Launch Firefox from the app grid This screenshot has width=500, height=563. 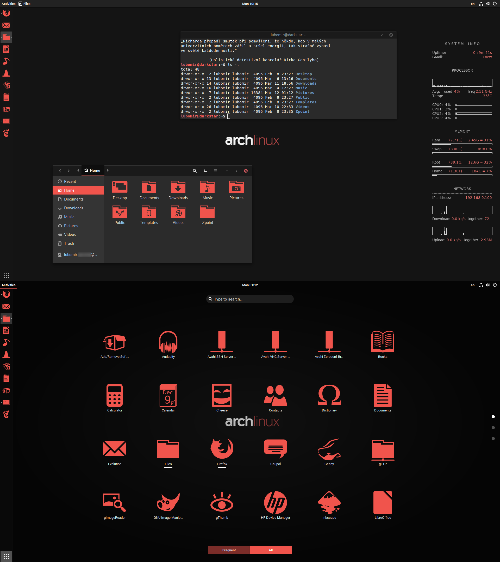click(221, 451)
